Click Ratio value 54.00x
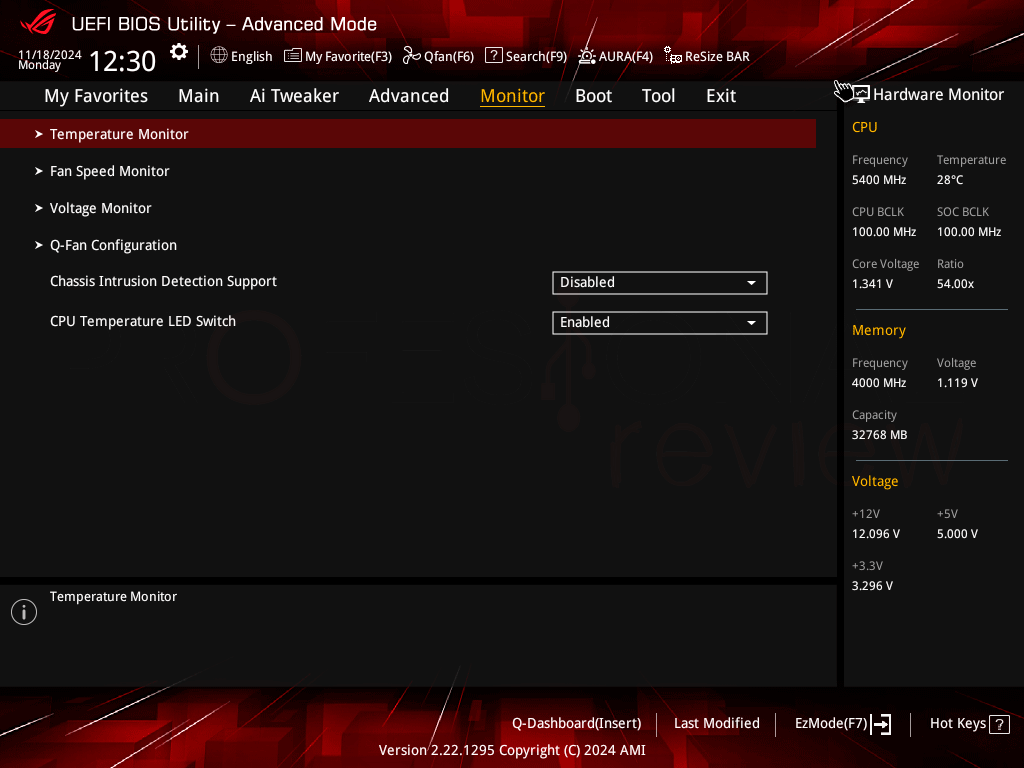Viewport: 1024px width, 768px height. click(x=955, y=284)
